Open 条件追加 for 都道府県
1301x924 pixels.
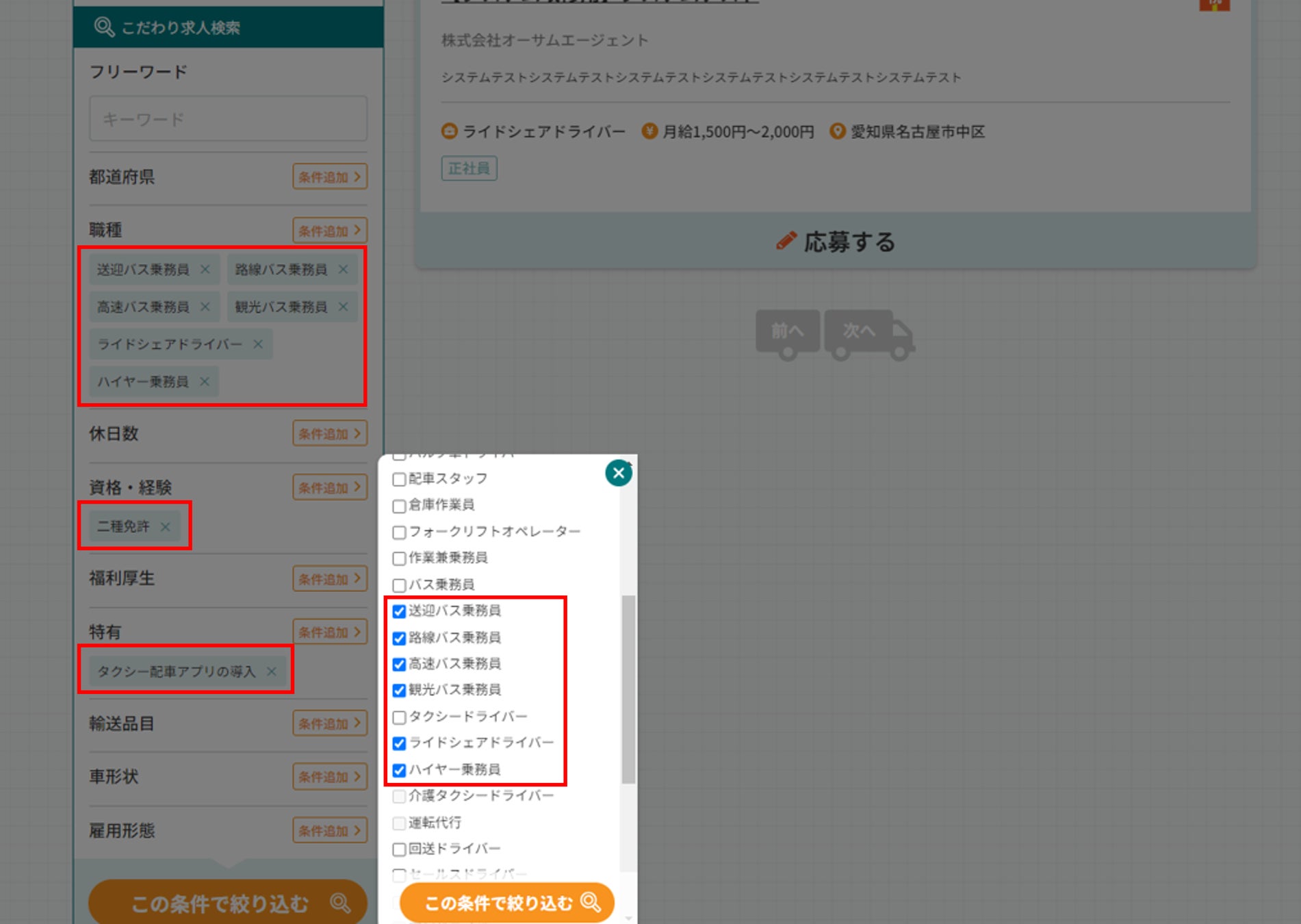[330, 177]
